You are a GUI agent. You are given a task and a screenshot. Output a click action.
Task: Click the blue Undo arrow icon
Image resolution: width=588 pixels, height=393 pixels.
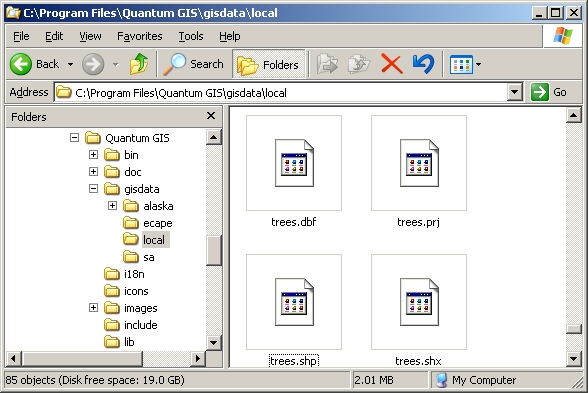coord(423,64)
